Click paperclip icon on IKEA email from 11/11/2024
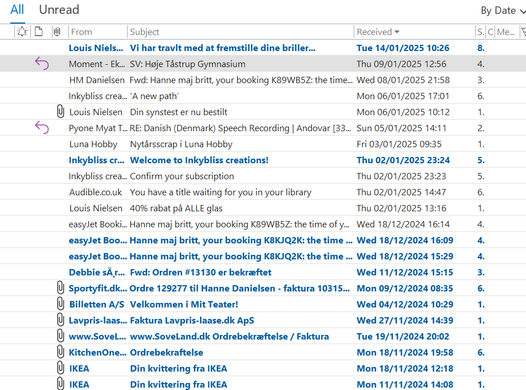The image size is (526, 390). (60, 384)
